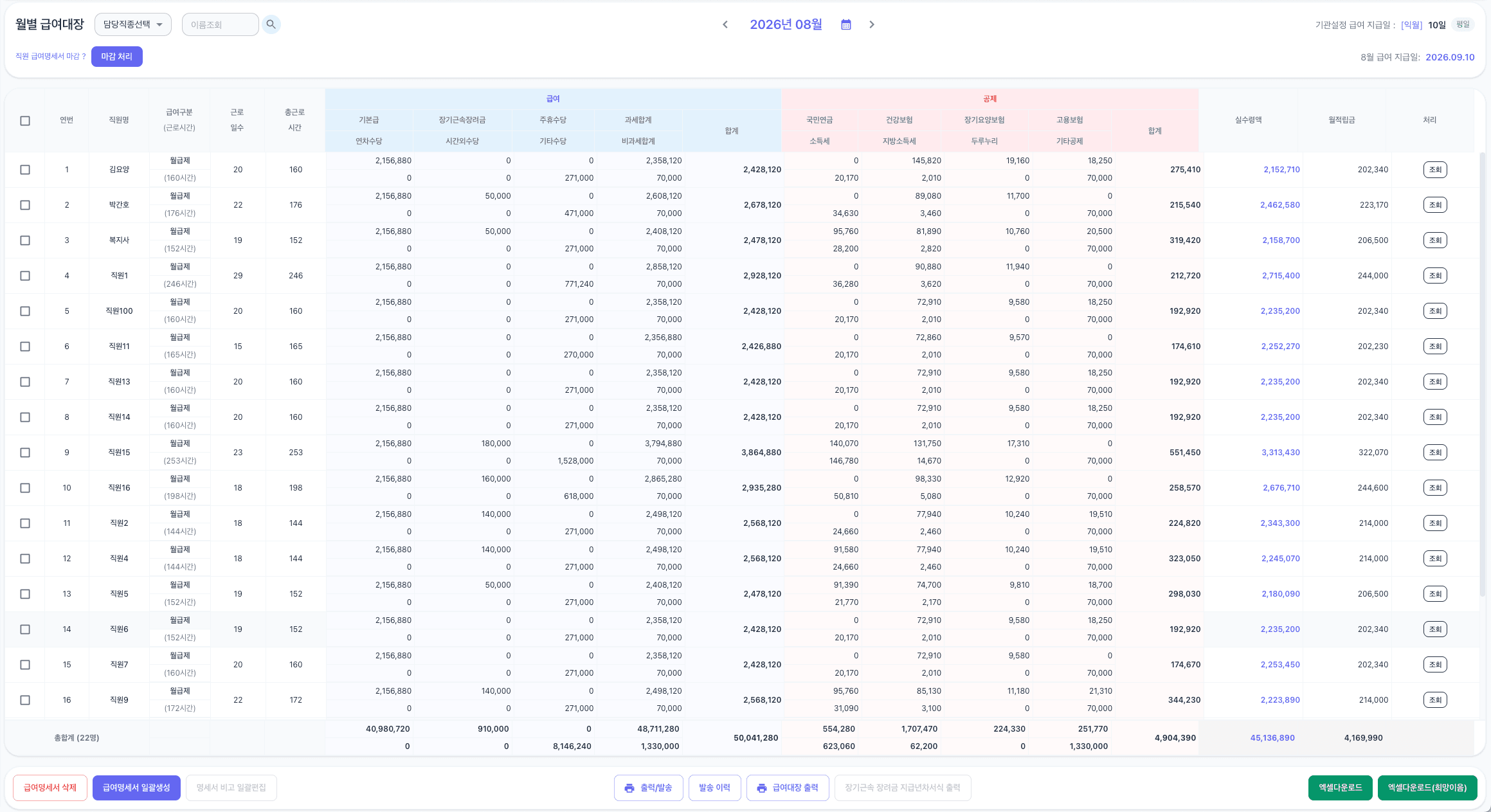Click the 평일 payday setting badge

[1463, 24]
